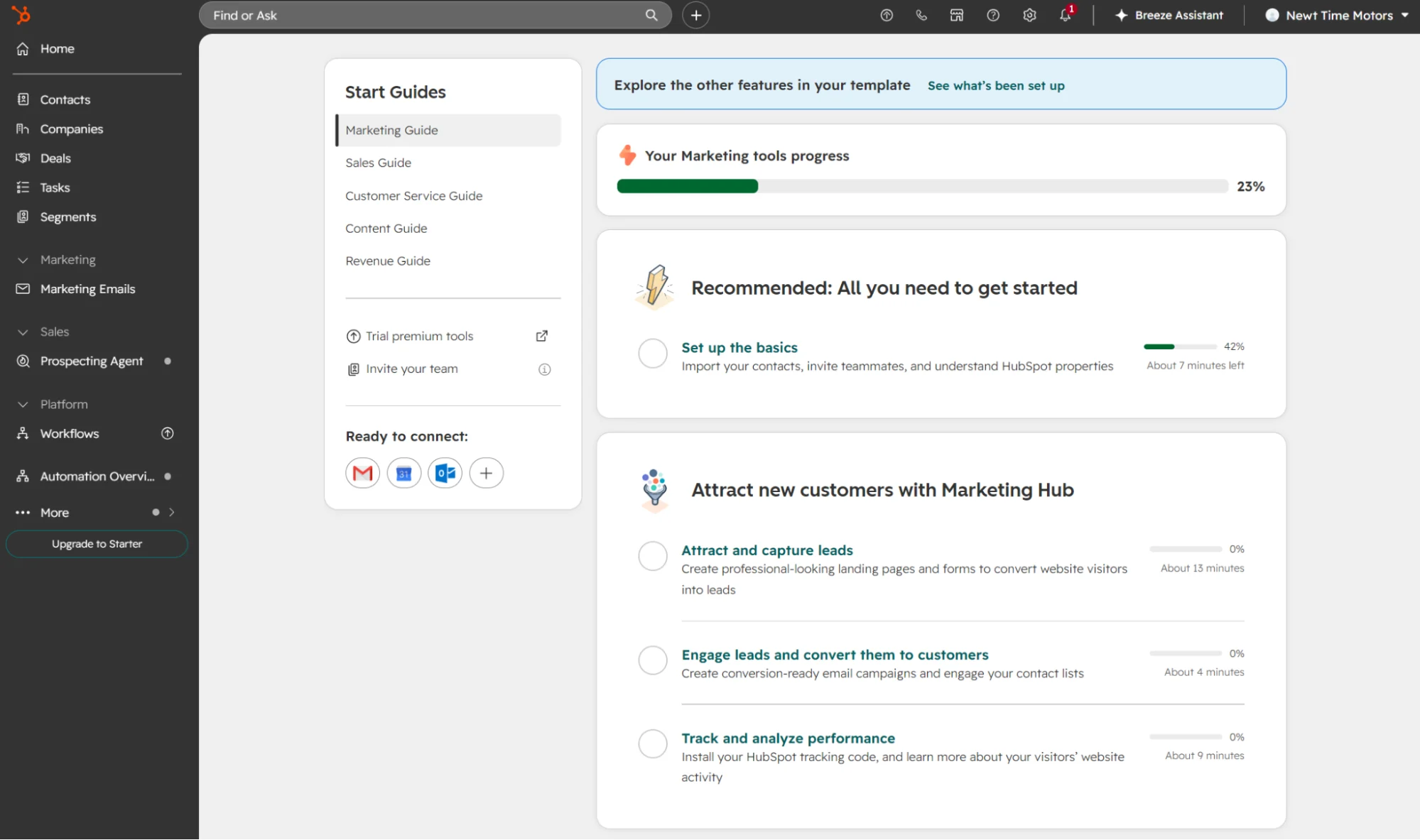Viewport: 1420px width, 840px height.
Task: Click the Workflows upgrade arrow badge
Action: [x=168, y=433]
